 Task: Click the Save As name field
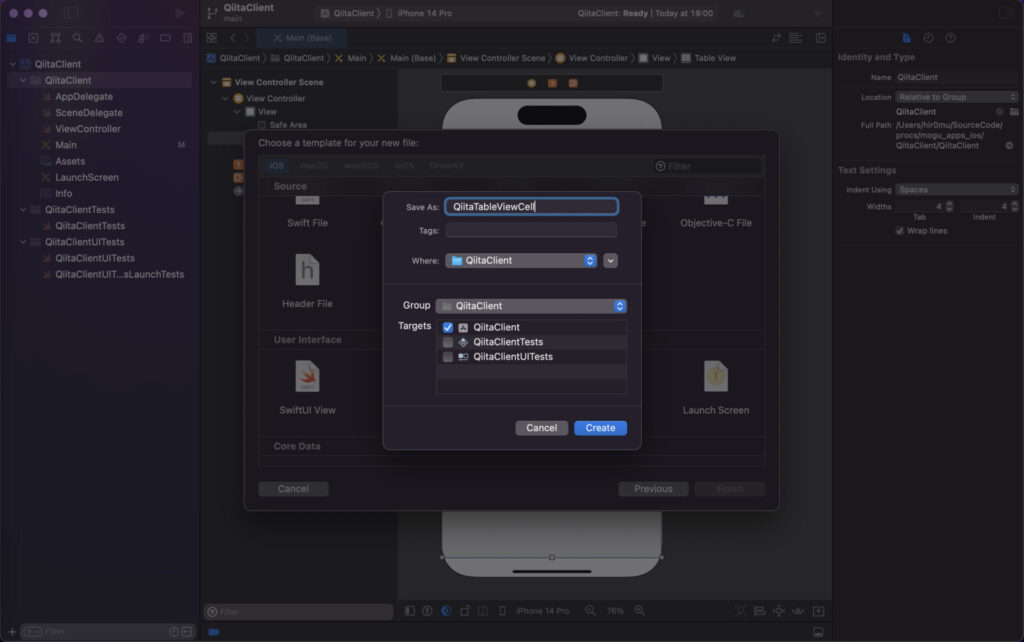pos(532,207)
